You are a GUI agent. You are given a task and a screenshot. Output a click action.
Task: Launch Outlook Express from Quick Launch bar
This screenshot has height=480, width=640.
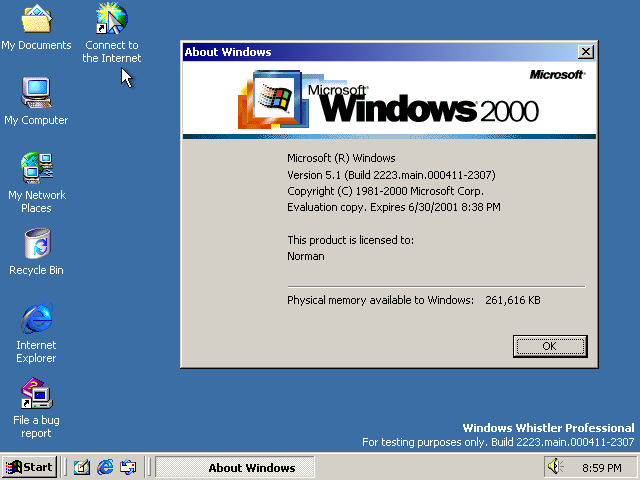[128, 467]
